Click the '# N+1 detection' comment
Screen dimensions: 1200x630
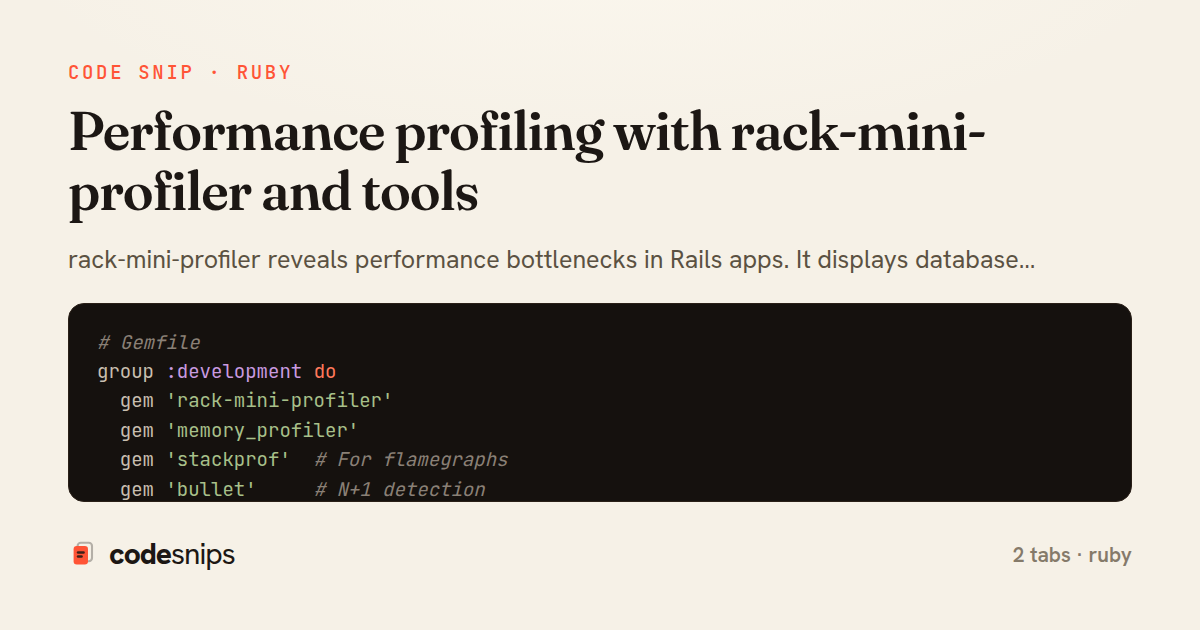coord(400,490)
